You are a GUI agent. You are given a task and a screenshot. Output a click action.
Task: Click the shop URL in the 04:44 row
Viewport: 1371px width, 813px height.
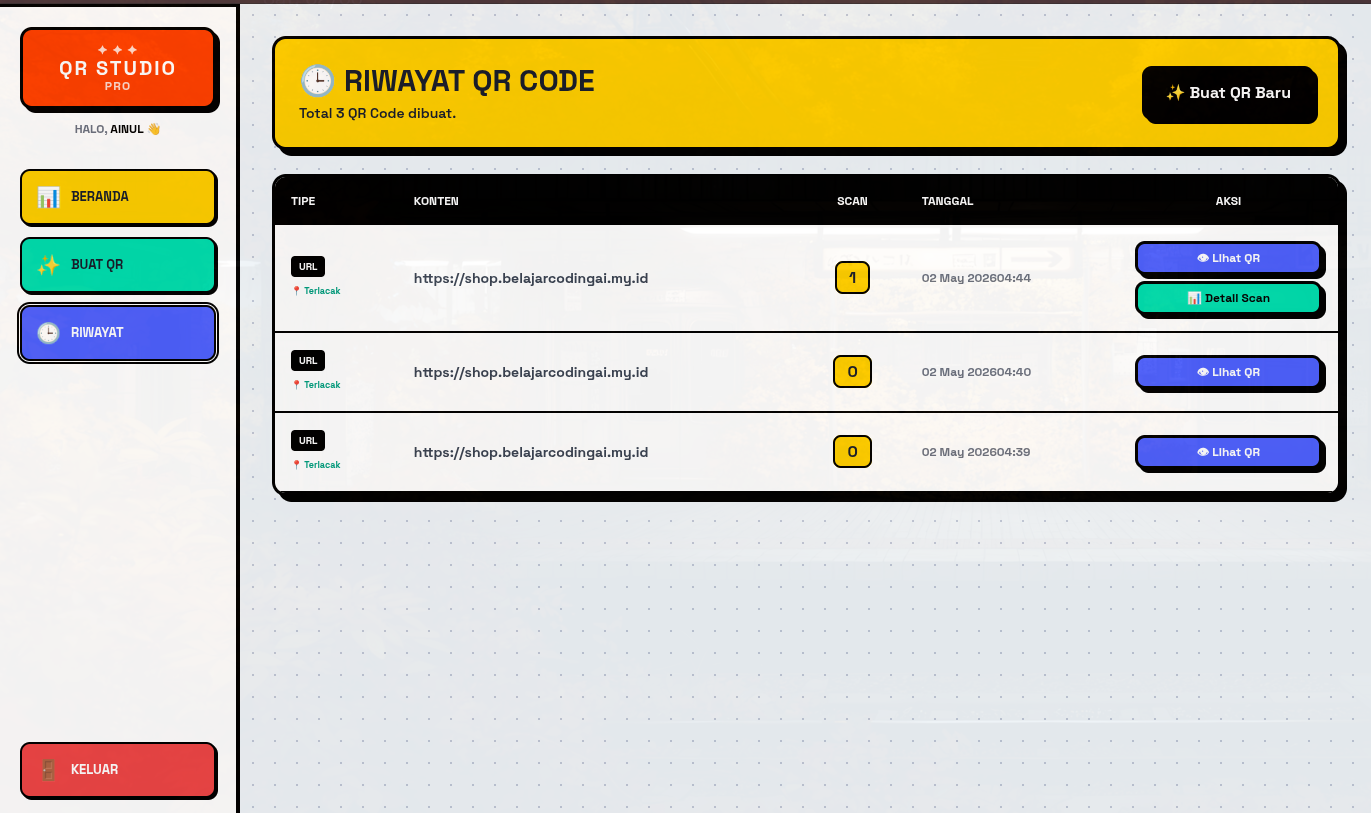[x=531, y=278]
